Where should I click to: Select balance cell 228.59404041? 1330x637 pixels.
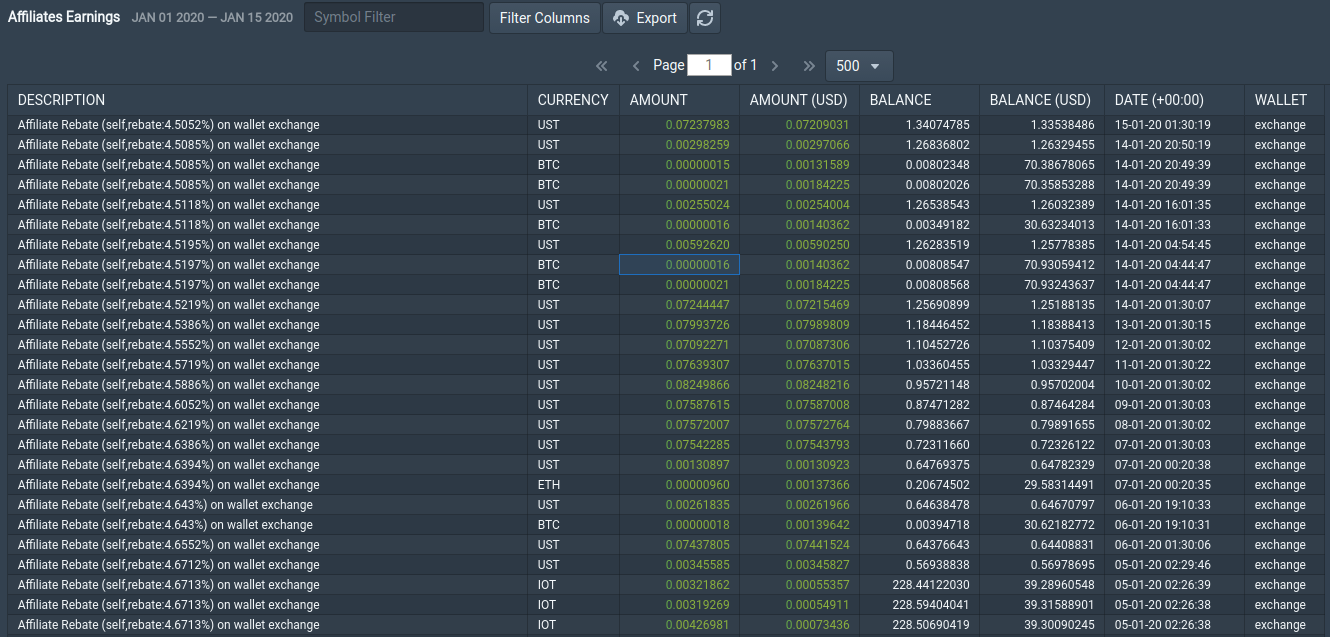click(x=920, y=605)
